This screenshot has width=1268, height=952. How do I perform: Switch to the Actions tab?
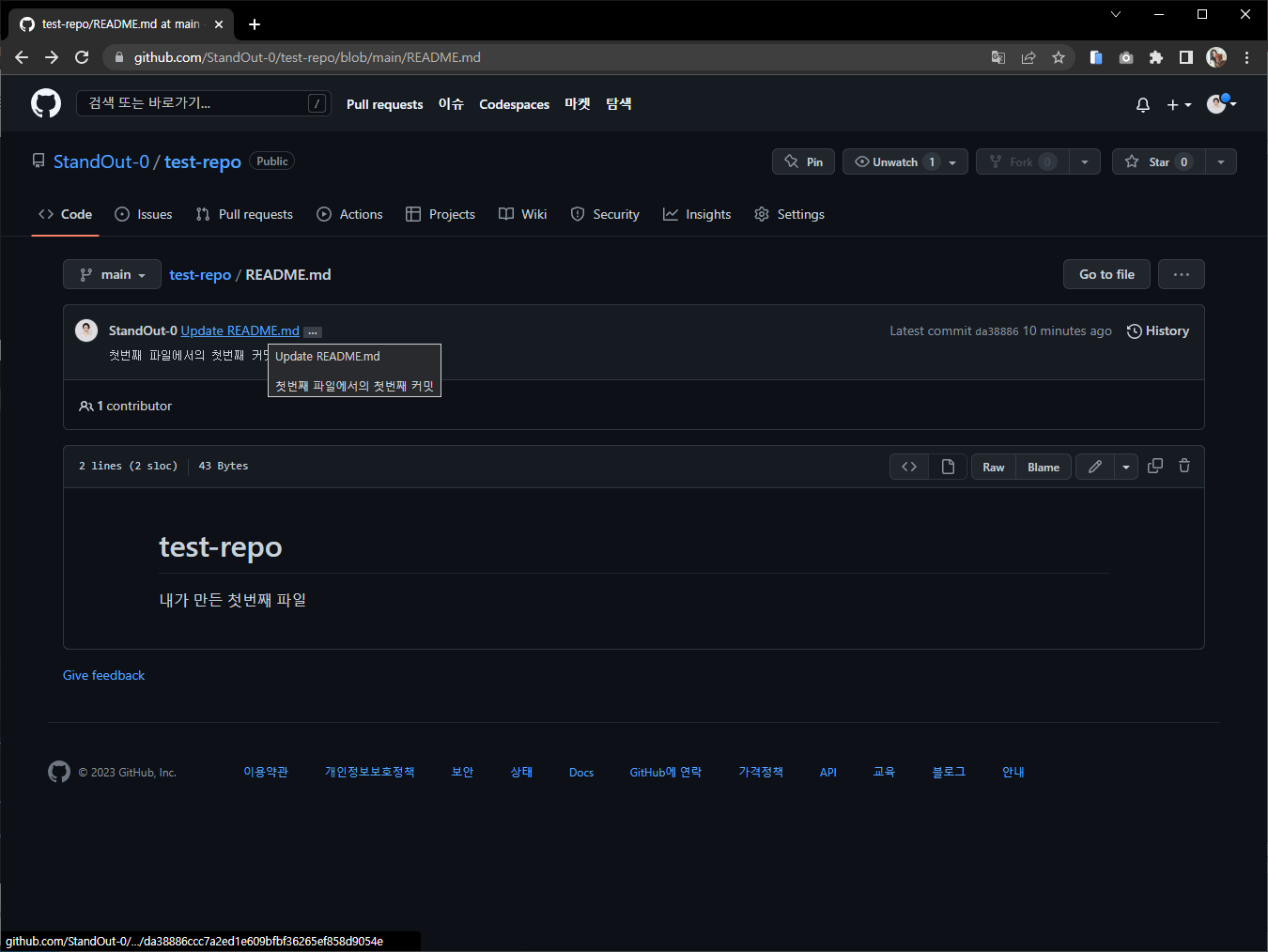[349, 214]
